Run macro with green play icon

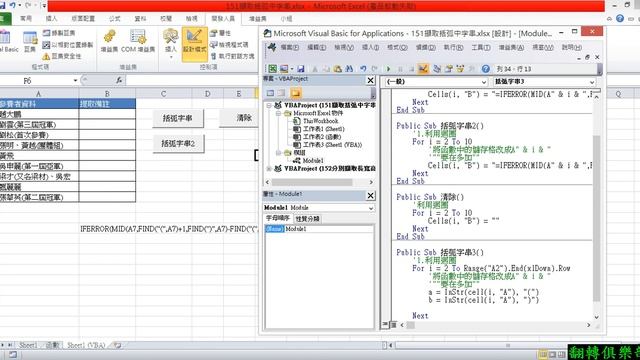(x=388, y=69)
